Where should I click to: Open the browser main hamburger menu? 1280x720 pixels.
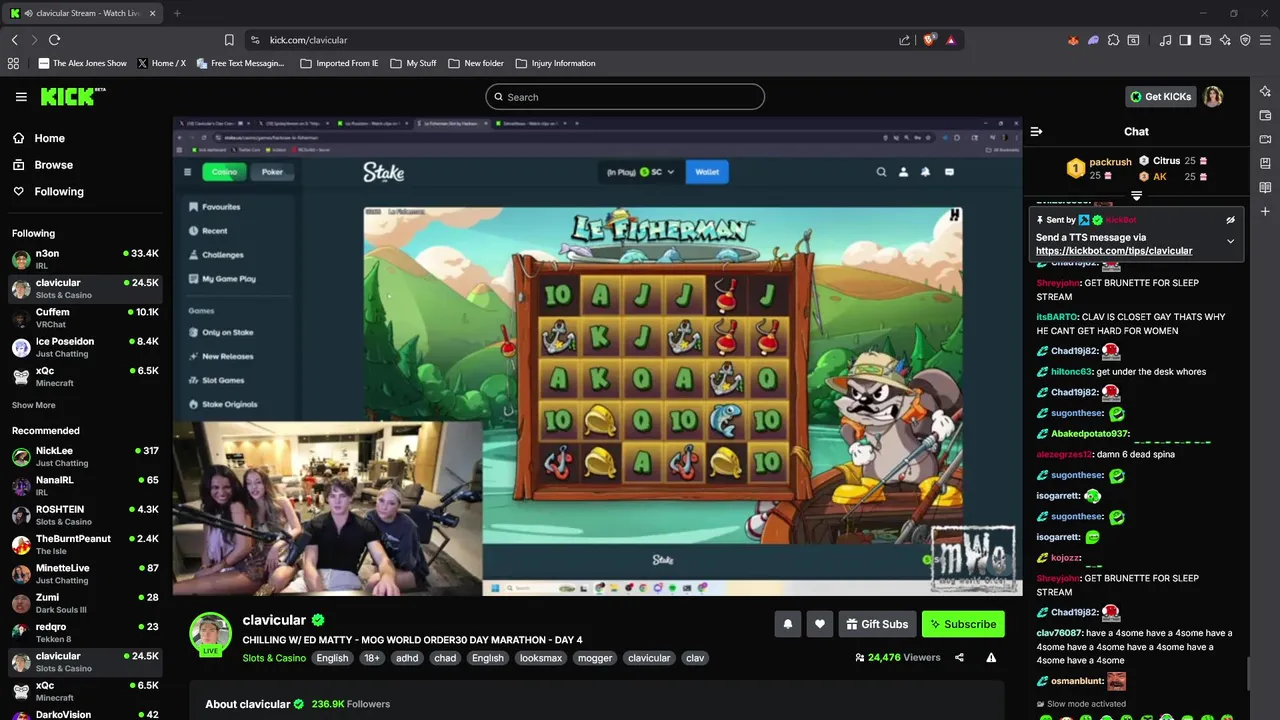tap(1265, 40)
